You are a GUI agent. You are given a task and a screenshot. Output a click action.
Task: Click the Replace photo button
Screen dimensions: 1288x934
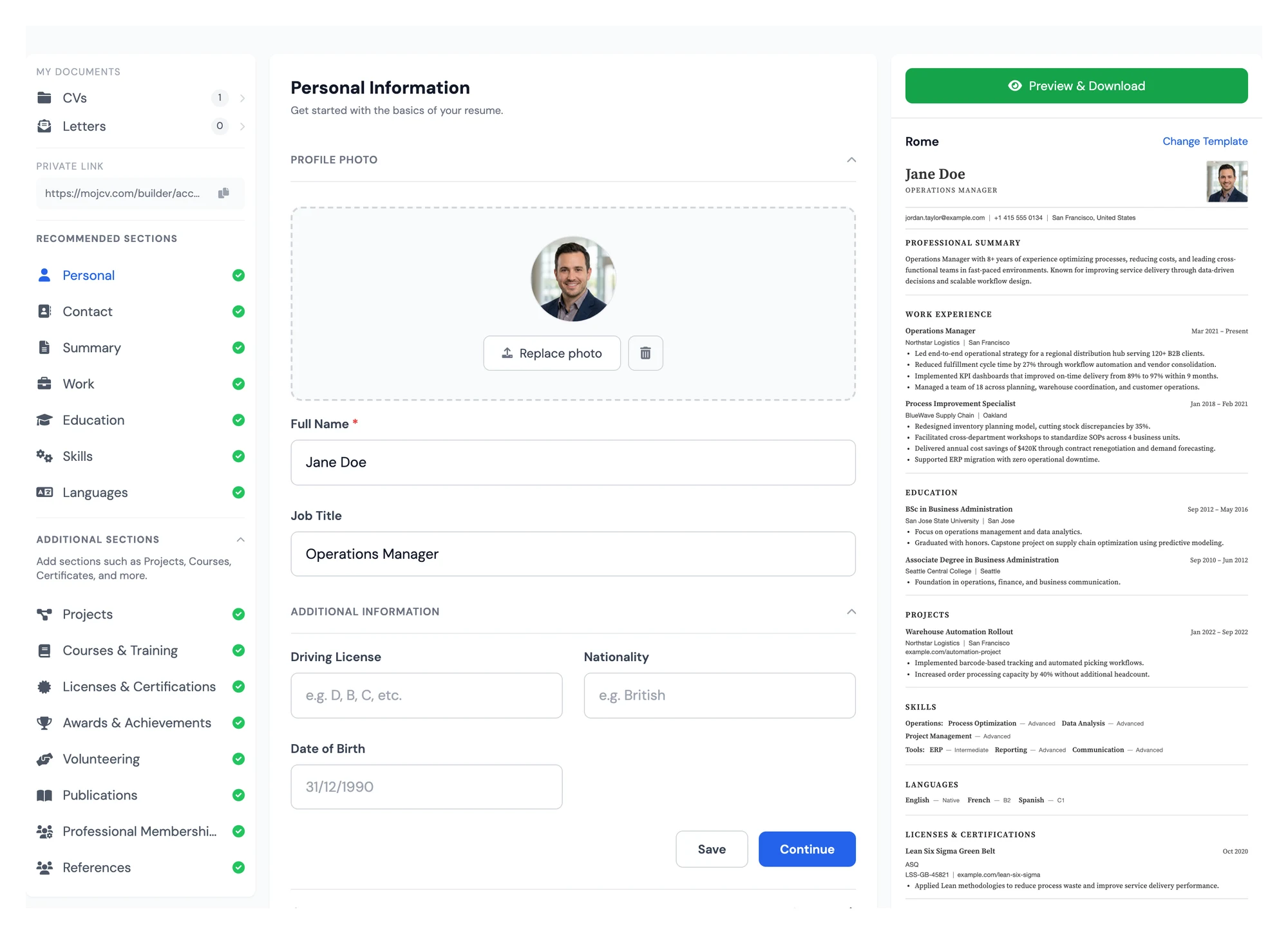pyautogui.click(x=552, y=353)
